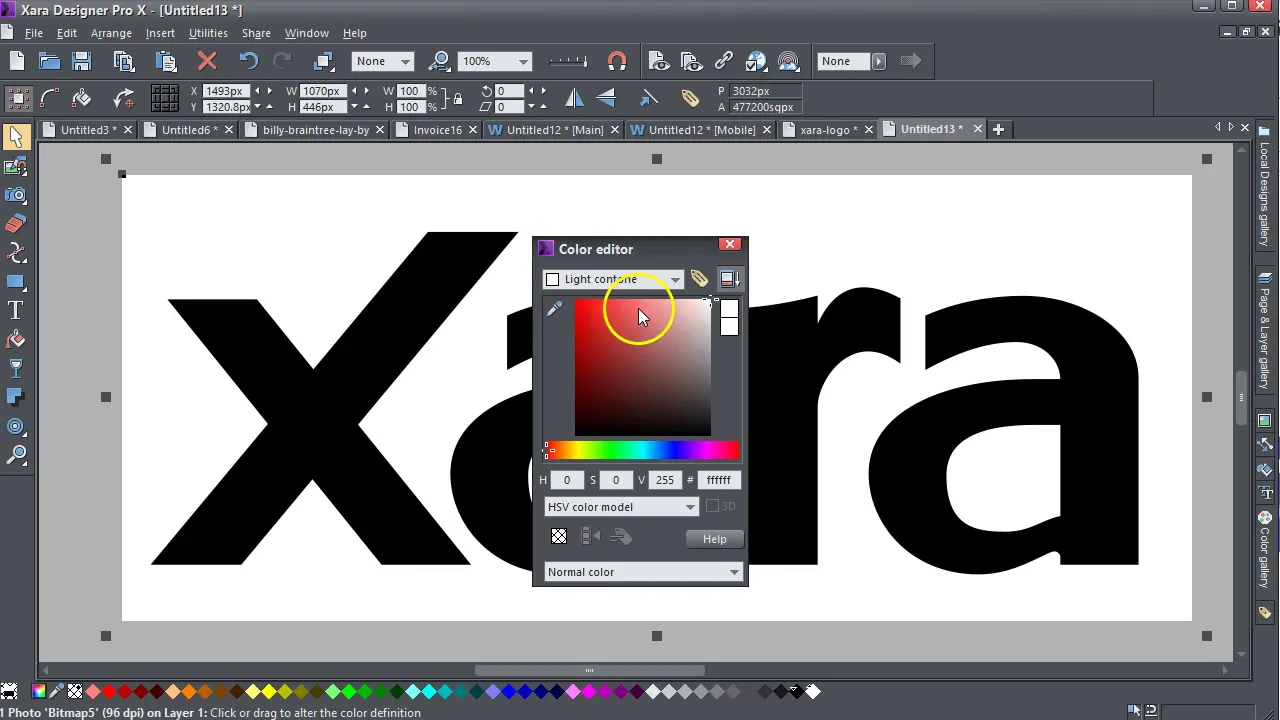Choose the Eraser tool

(16, 224)
